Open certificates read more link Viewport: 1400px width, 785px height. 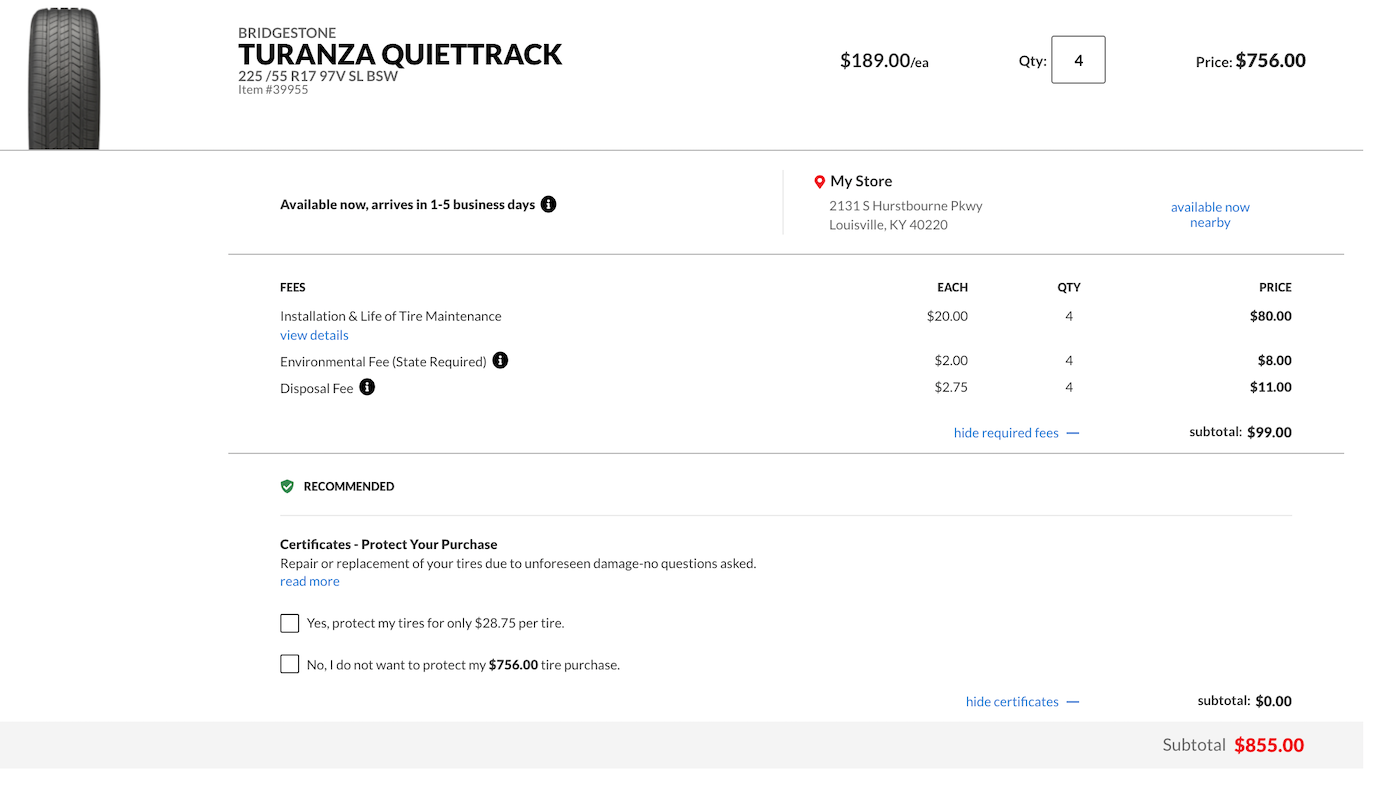click(310, 581)
